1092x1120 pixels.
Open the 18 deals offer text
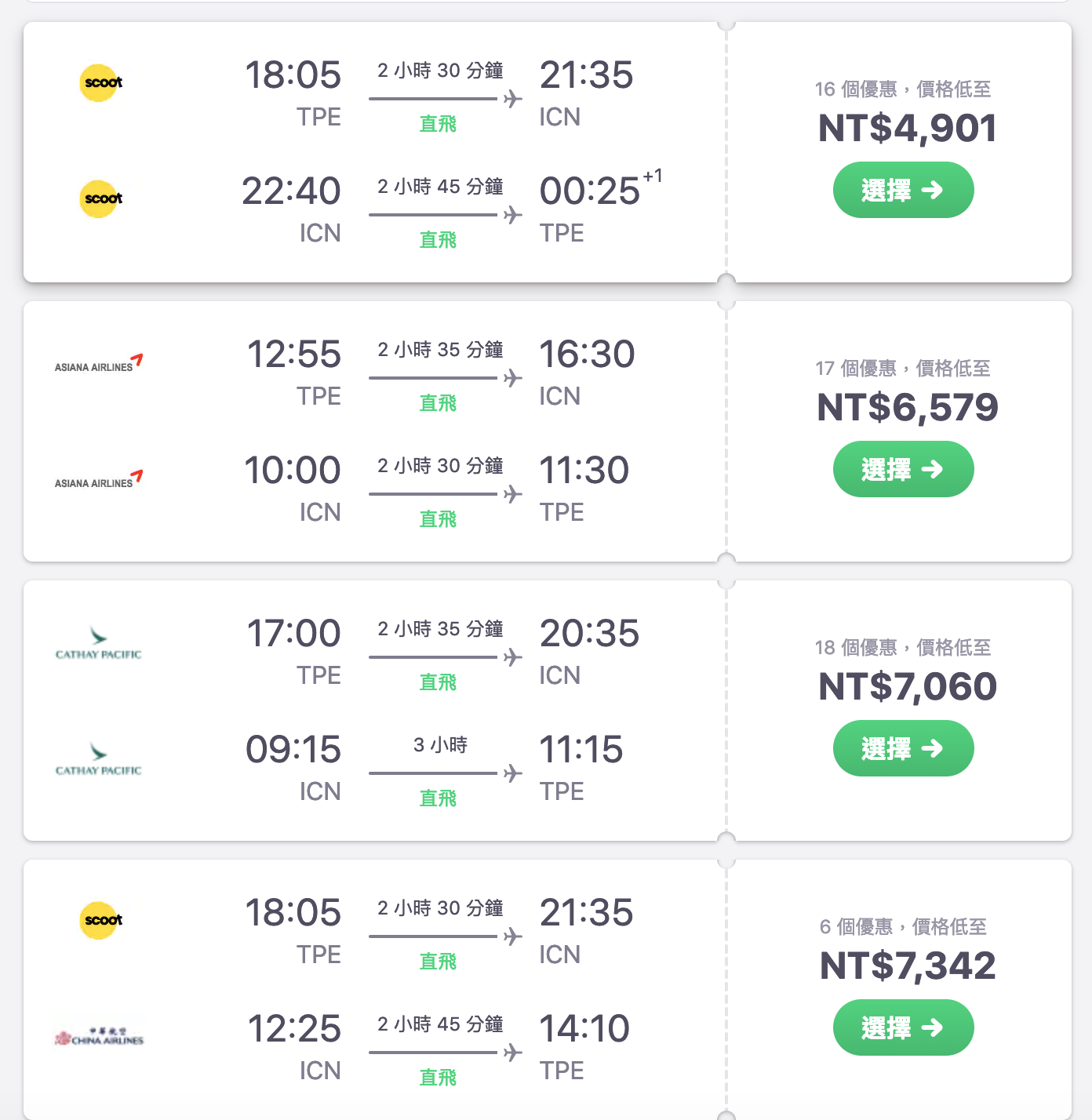[x=903, y=648]
